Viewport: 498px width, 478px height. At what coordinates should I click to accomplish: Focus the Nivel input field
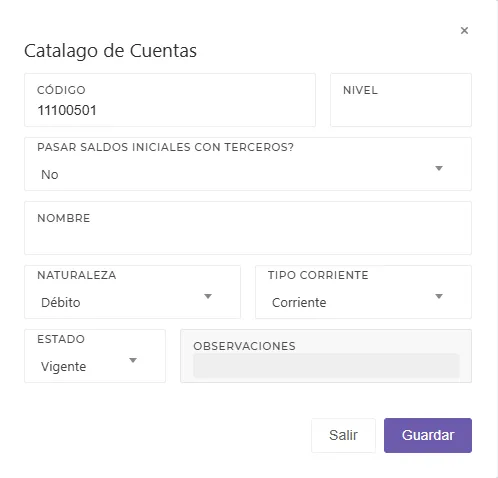tap(401, 100)
